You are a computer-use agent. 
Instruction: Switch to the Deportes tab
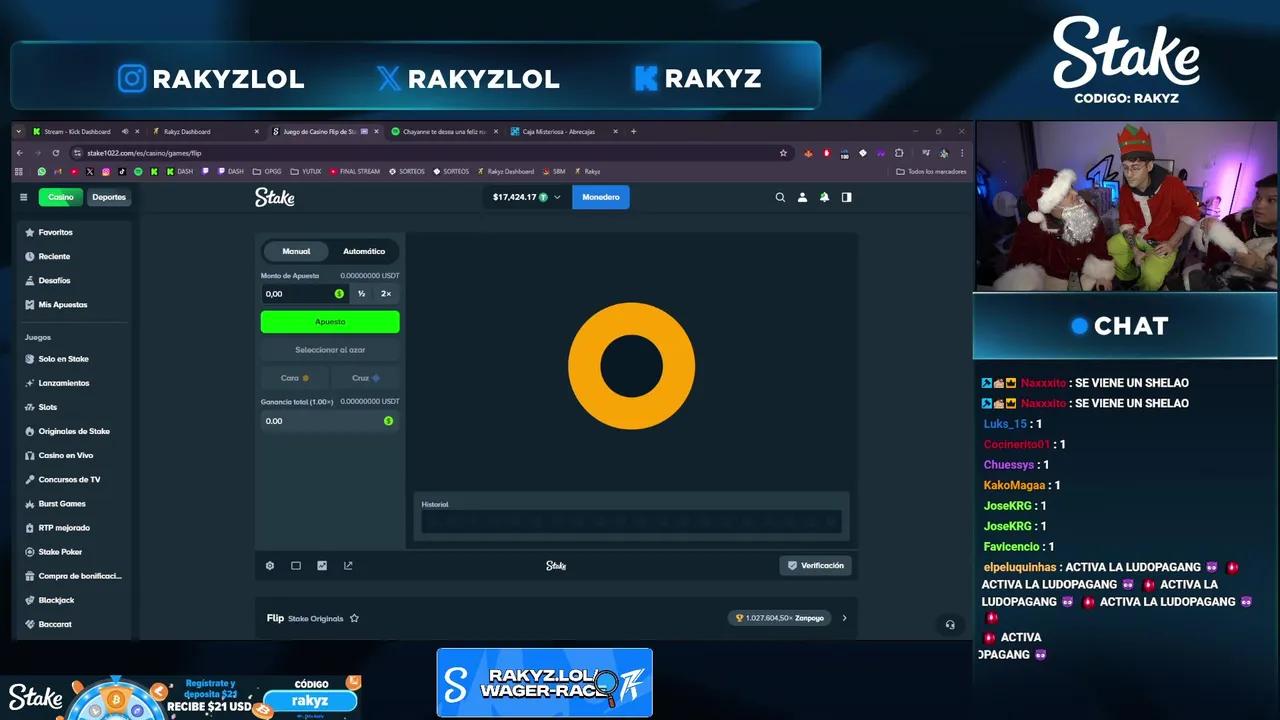[109, 197]
